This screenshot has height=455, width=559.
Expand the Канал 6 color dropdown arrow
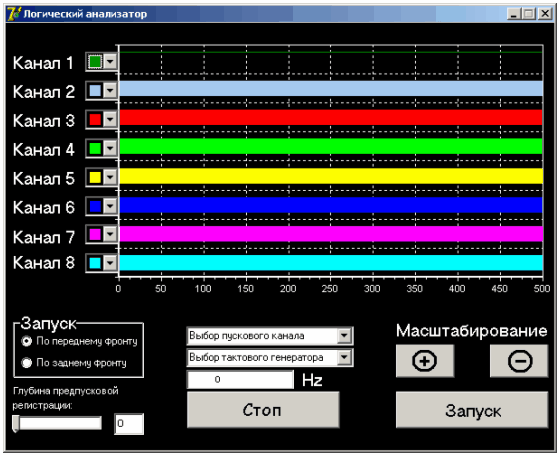pos(110,206)
